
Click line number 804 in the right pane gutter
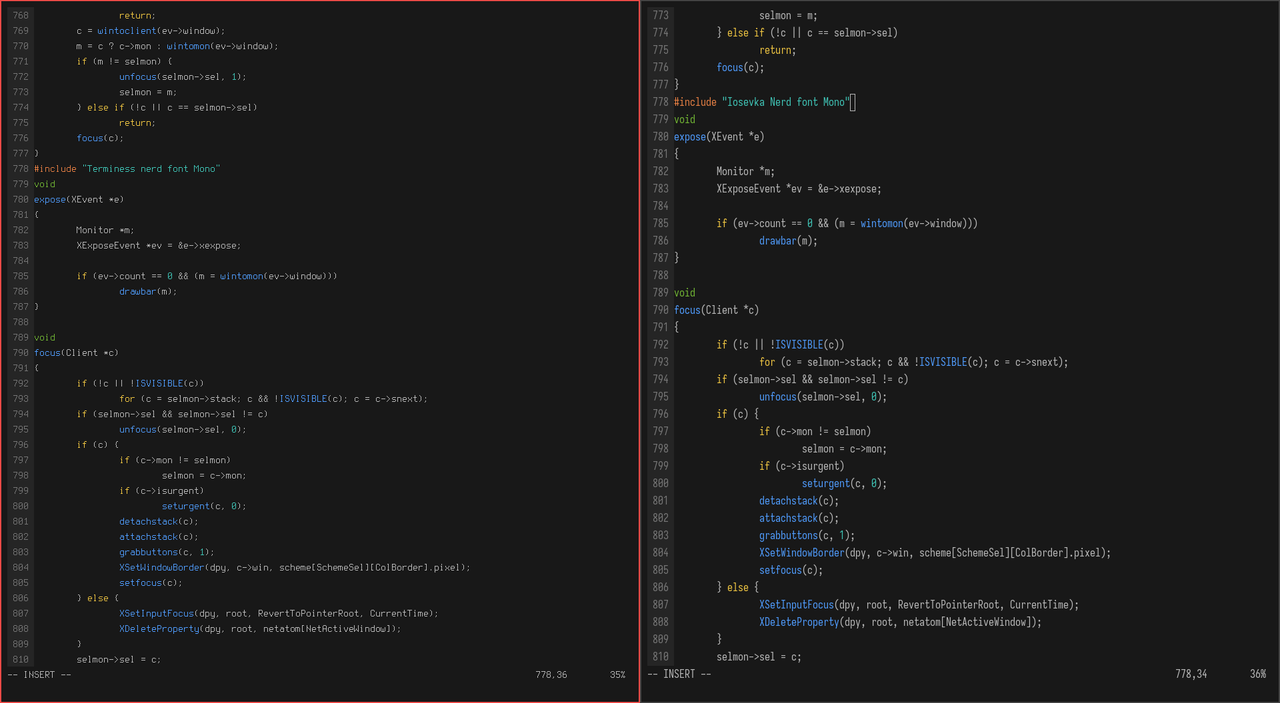coord(660,553)
